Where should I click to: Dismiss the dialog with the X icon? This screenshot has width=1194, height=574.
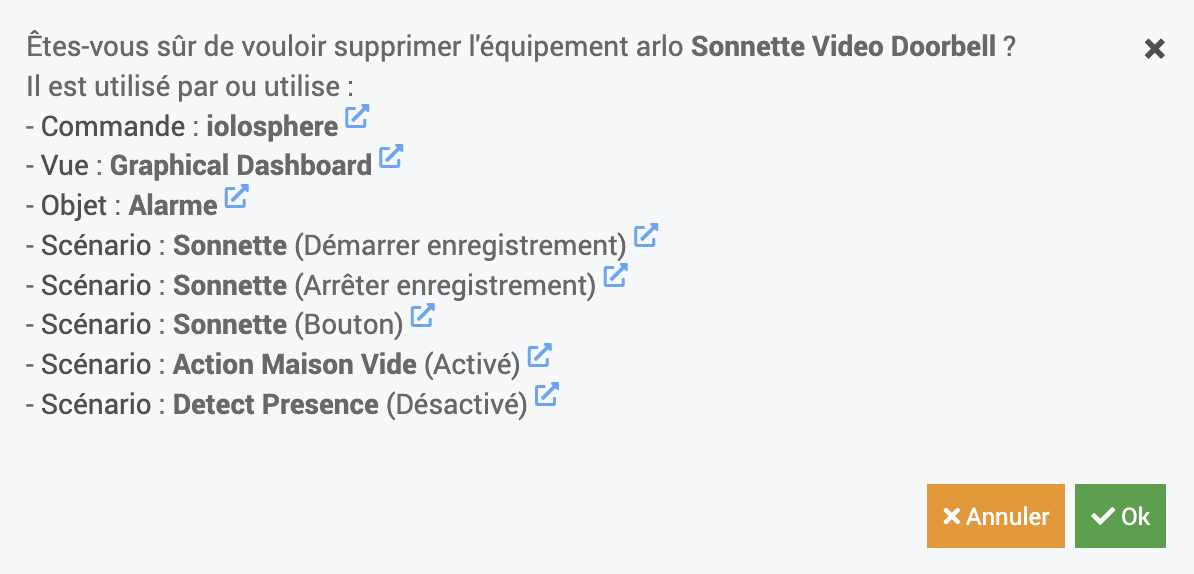pyautogui.click(x=1154, y=49)
